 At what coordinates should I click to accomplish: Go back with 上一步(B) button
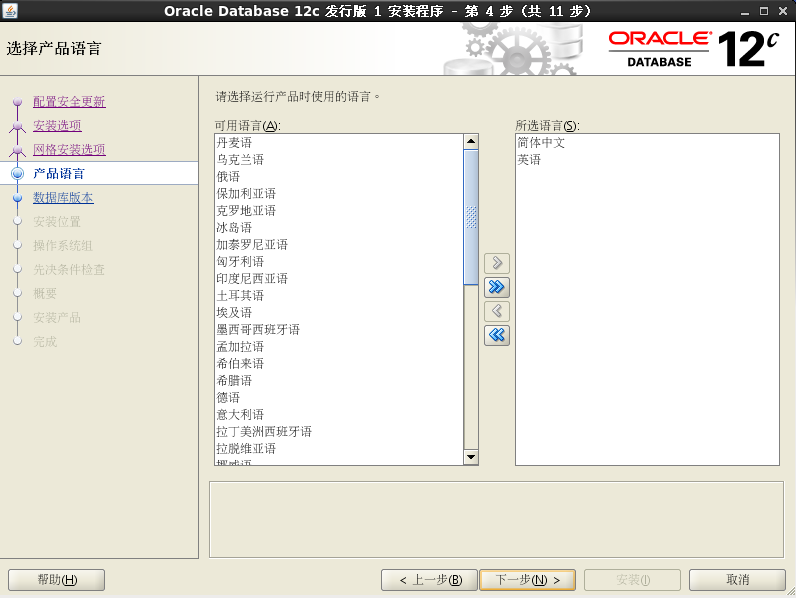pos(429,580)
